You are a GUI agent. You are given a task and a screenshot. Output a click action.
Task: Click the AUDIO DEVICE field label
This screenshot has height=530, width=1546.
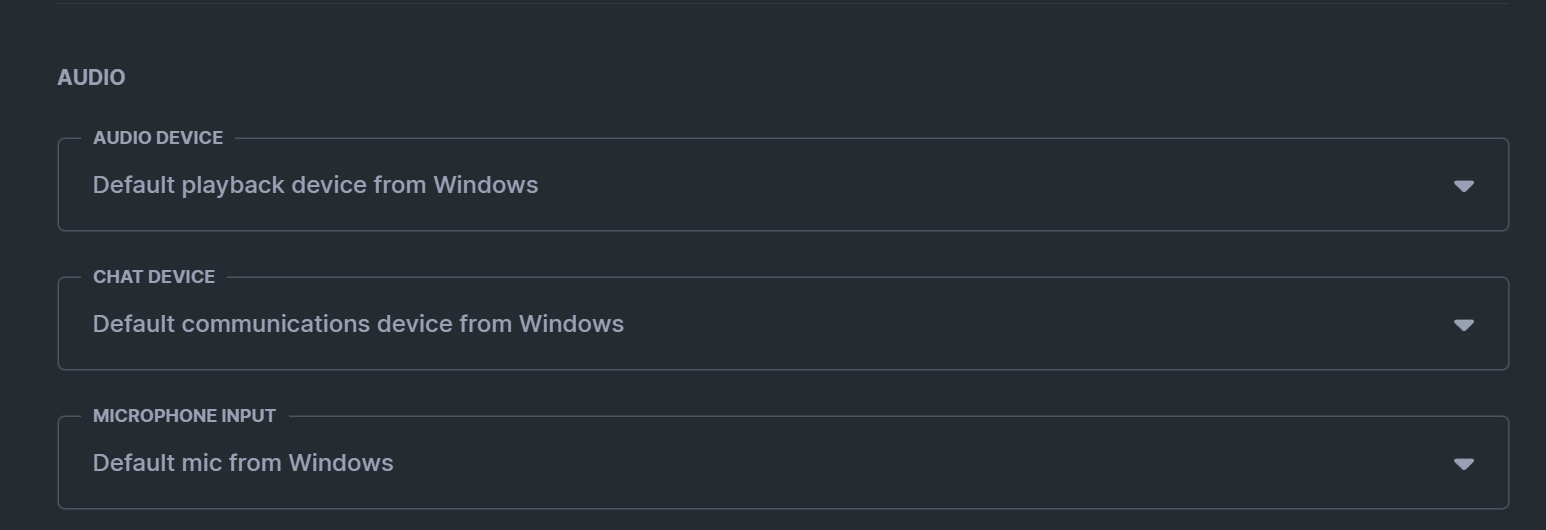click(x=158, y=138)
